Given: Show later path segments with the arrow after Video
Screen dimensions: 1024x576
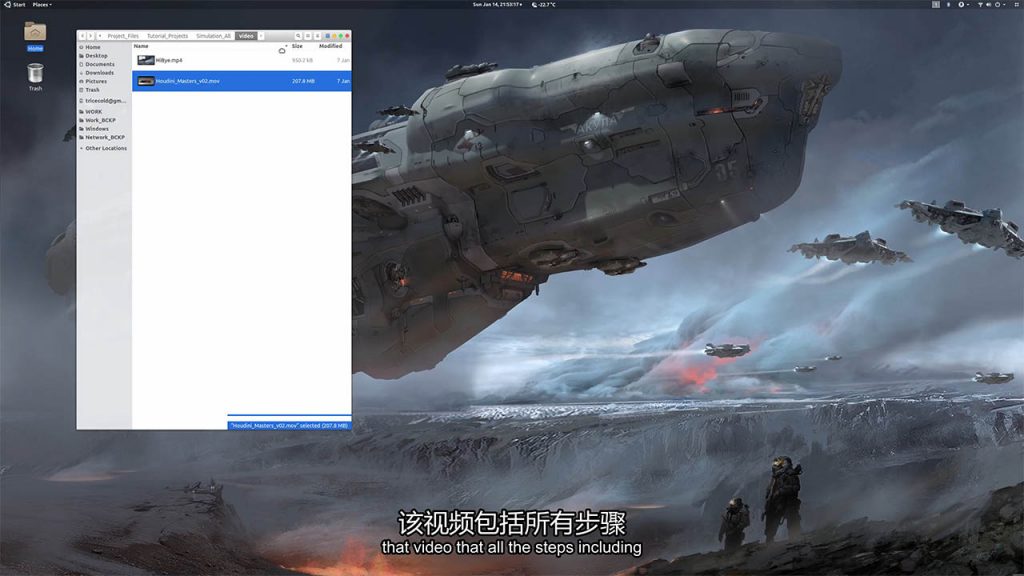Looking at the screenshot, I should pos(261,36).
